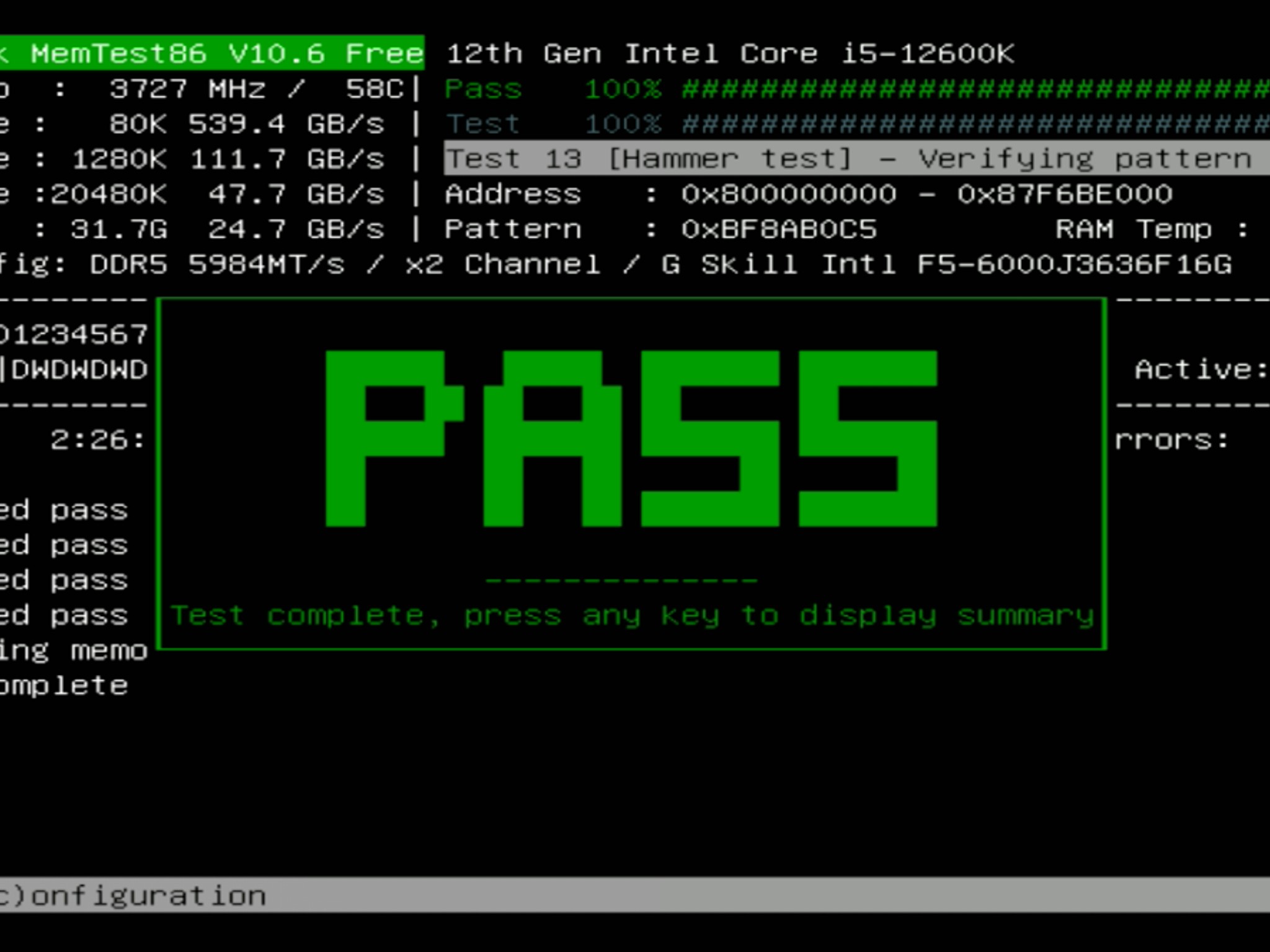This screenshot has width=1270, height=952.
Task: Click the 'RAM Temp' label
Action: [1134, 229]
